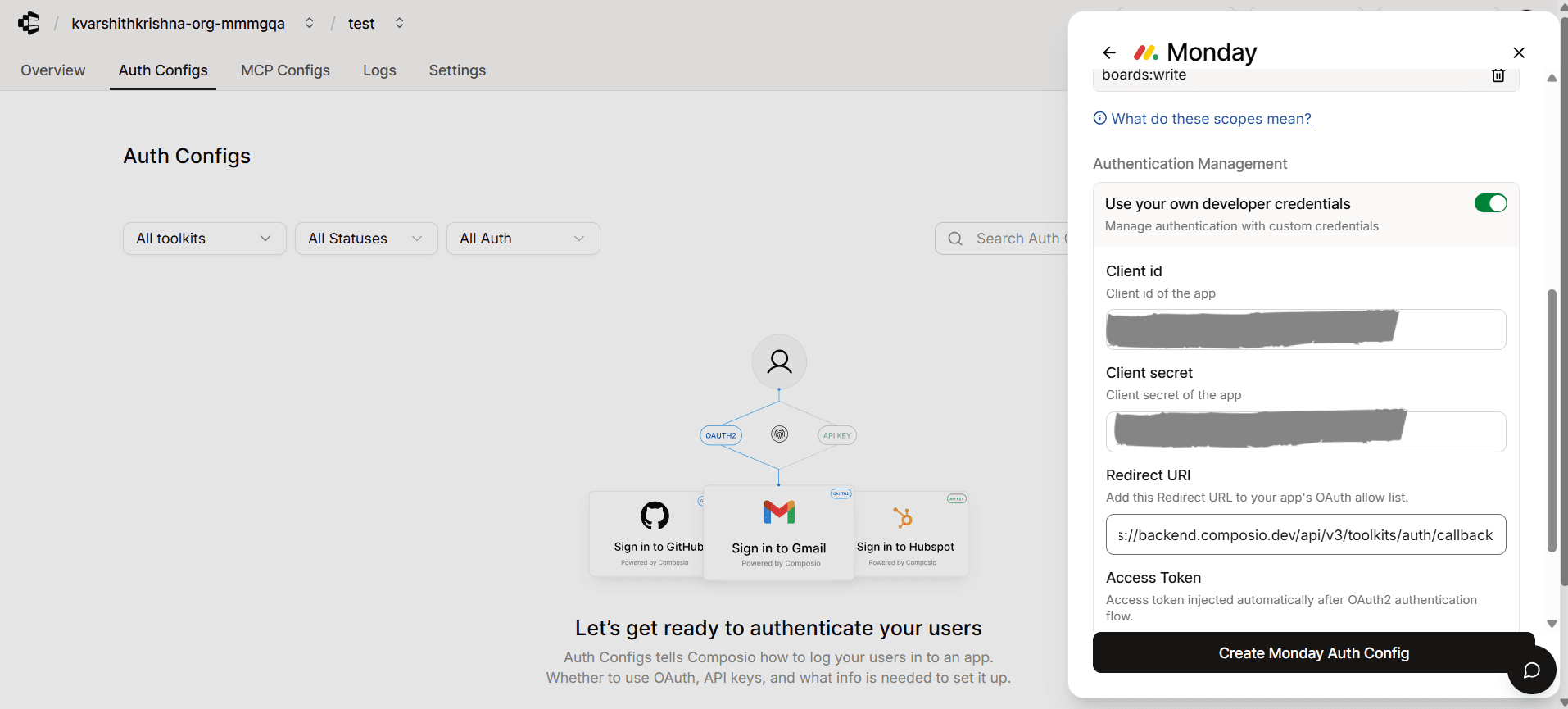
Task: Click the Client id input field
Action: (1306, 330)
